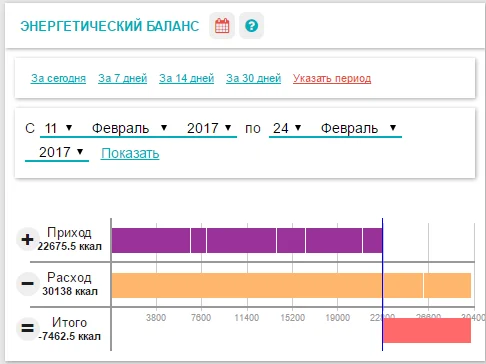
Task: Click the -7462.5 ккал total value
Action: click(x=69, y=336)
